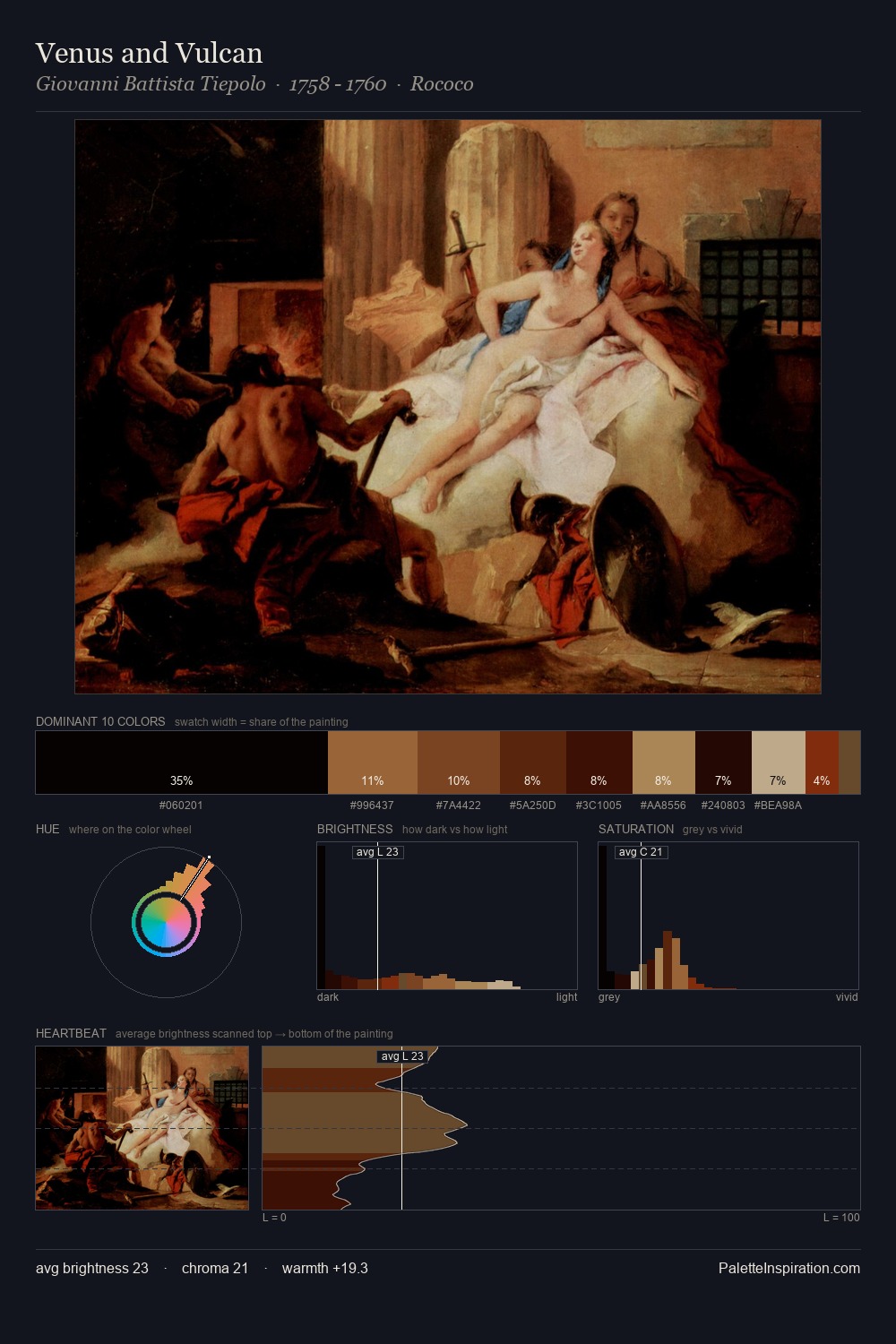Click the hex code '#BEA98A'
The width and height of the screenshot is (896, 1344).
click(x=778, y=805)
